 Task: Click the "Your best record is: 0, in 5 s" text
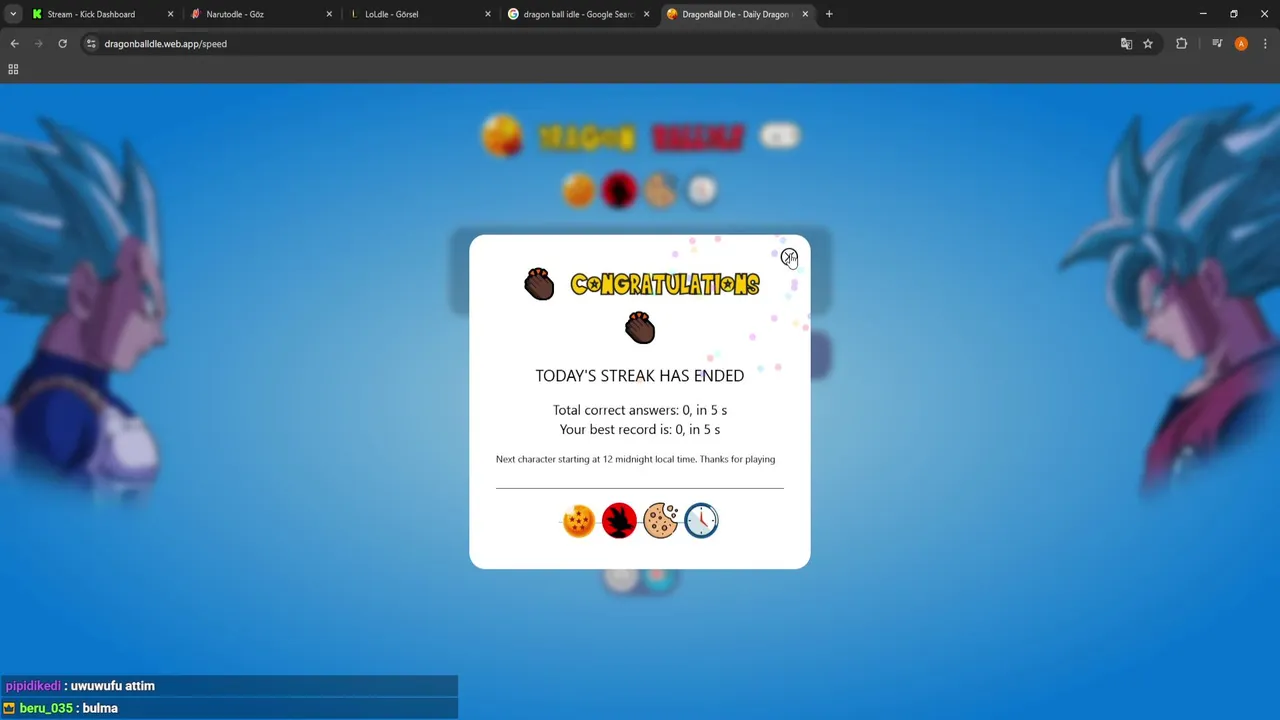tap(640, 430)
